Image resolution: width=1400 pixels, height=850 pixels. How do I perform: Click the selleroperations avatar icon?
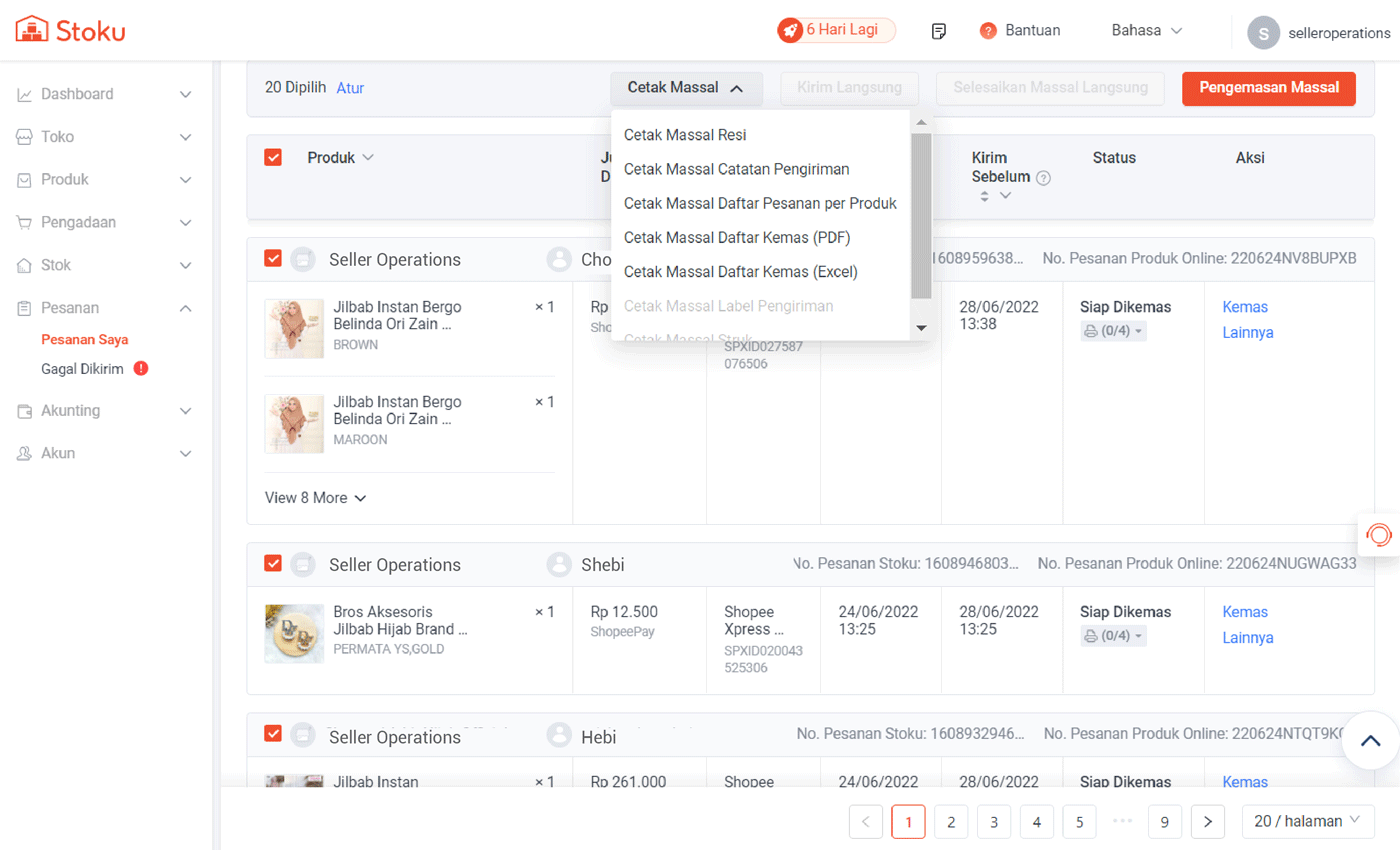pos(1263,33)
